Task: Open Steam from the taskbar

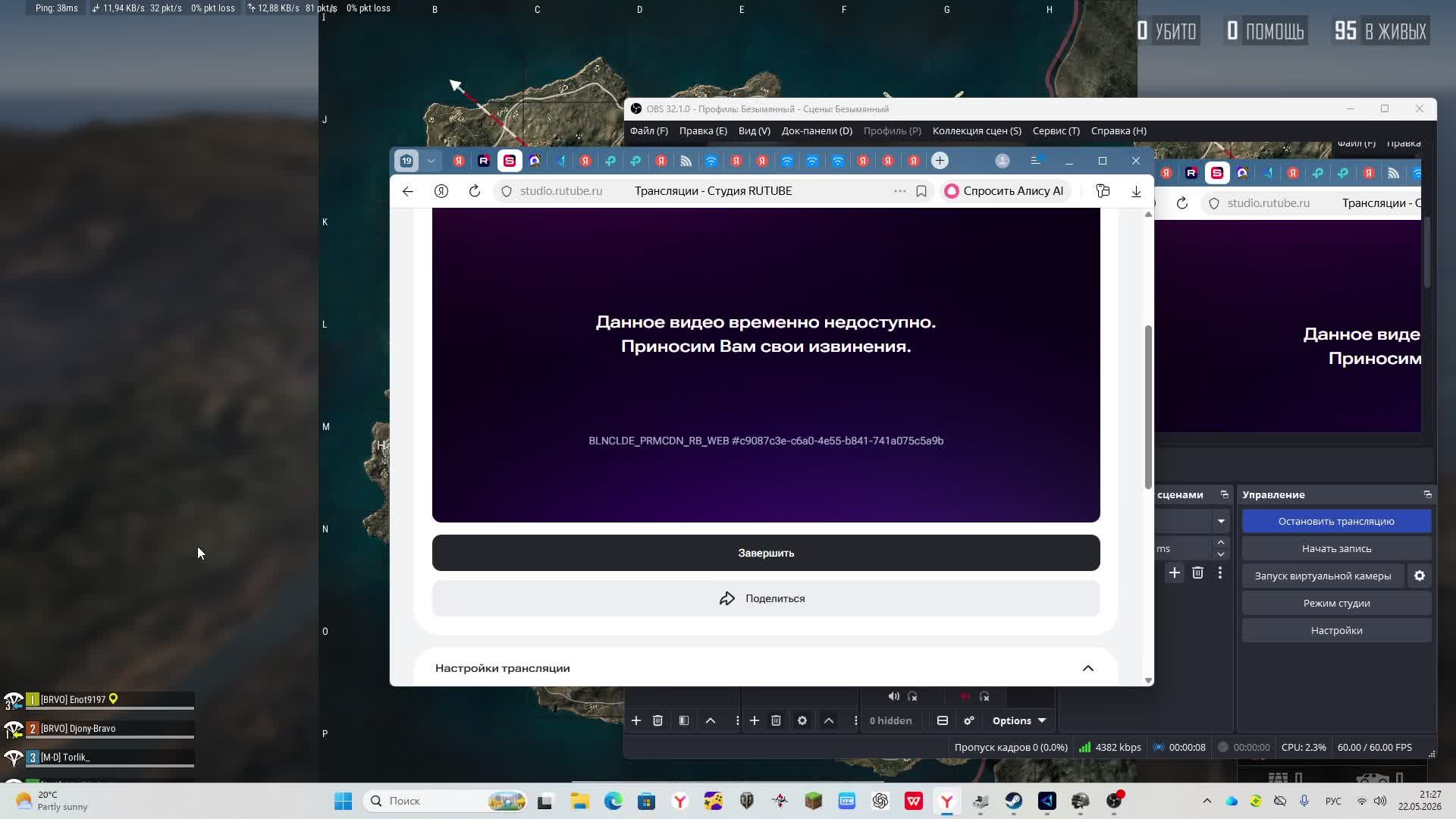Action: click(x=1014, y=801)
